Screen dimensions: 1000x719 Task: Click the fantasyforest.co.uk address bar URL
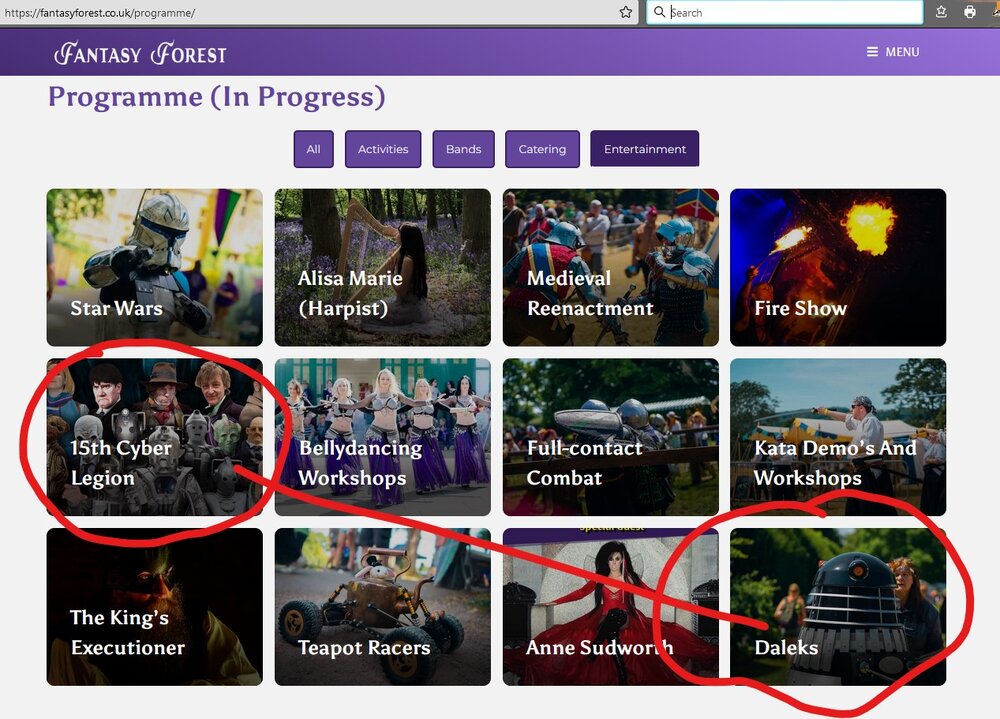pyautogui.click(x=99, y=13)
